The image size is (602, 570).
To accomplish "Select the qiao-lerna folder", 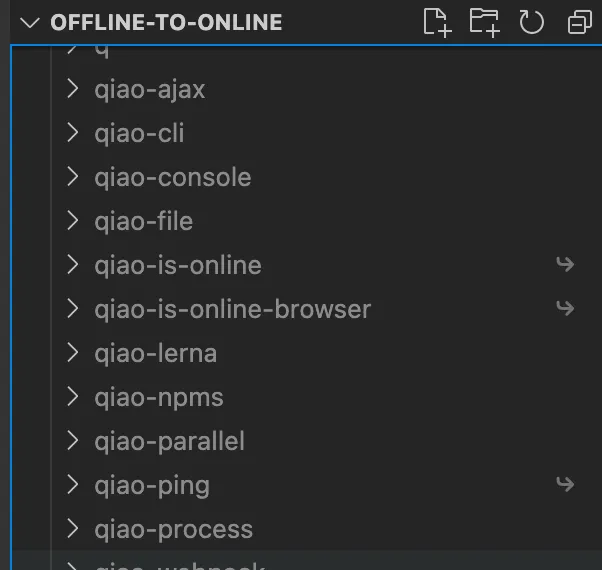I will click(x=155, y=353).
